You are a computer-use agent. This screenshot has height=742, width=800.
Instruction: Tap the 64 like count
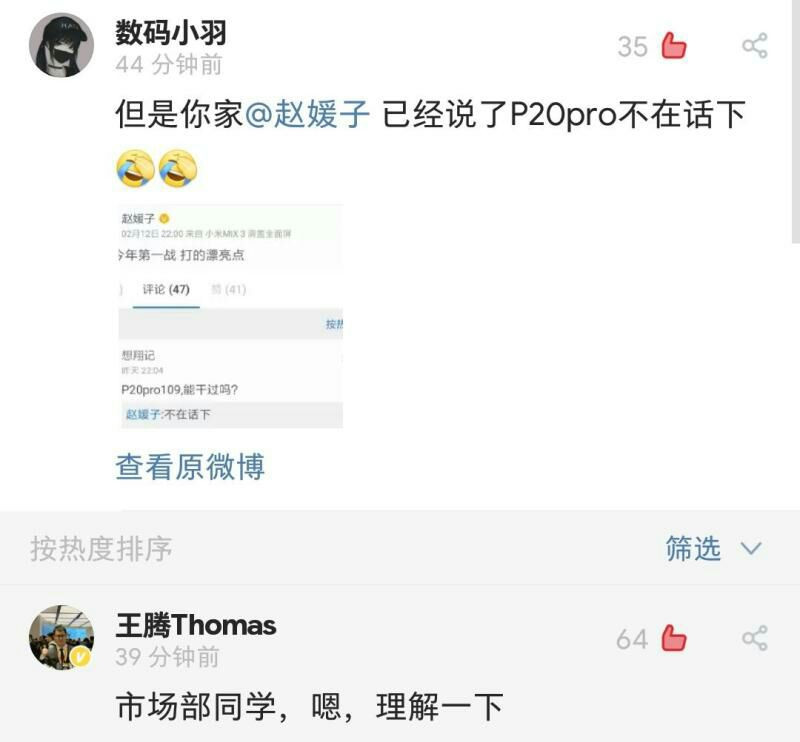tap(632, 639)
